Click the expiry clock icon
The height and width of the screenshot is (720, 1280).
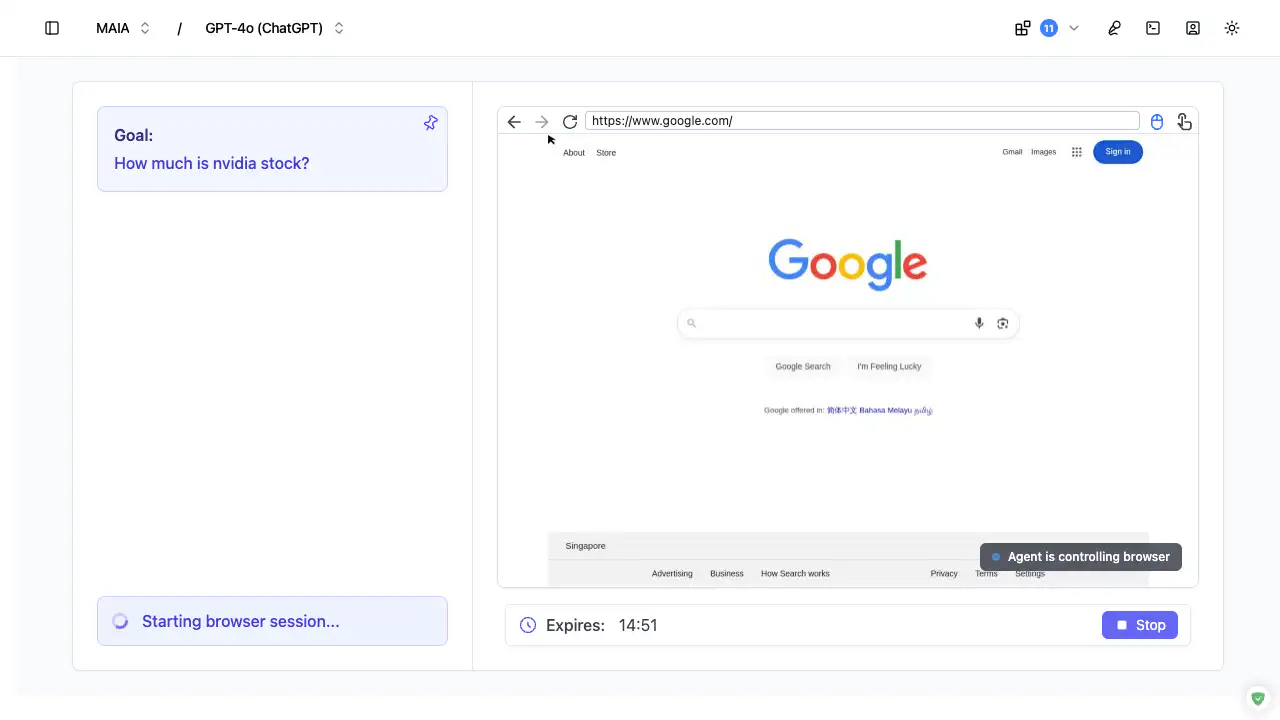(528, 625)
